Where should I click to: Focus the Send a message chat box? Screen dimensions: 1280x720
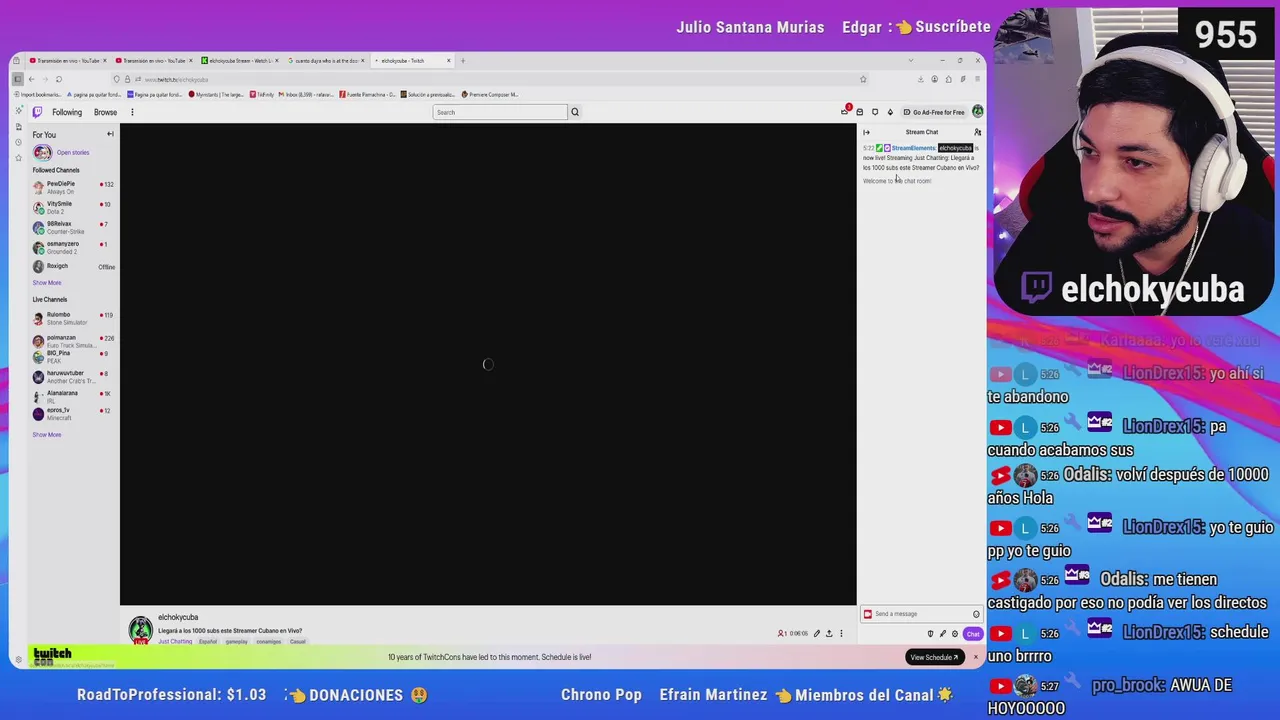click(922, 614)
